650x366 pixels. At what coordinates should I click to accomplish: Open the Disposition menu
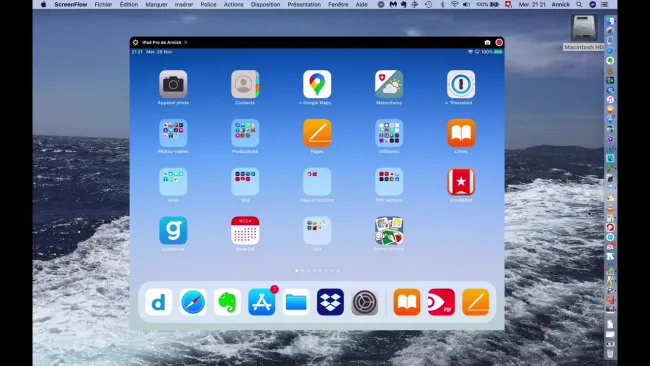265,5
